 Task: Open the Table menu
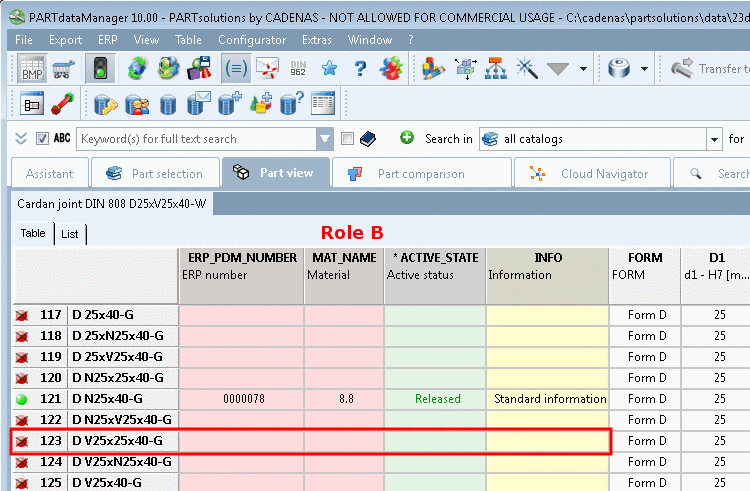(x=188, y=40)
